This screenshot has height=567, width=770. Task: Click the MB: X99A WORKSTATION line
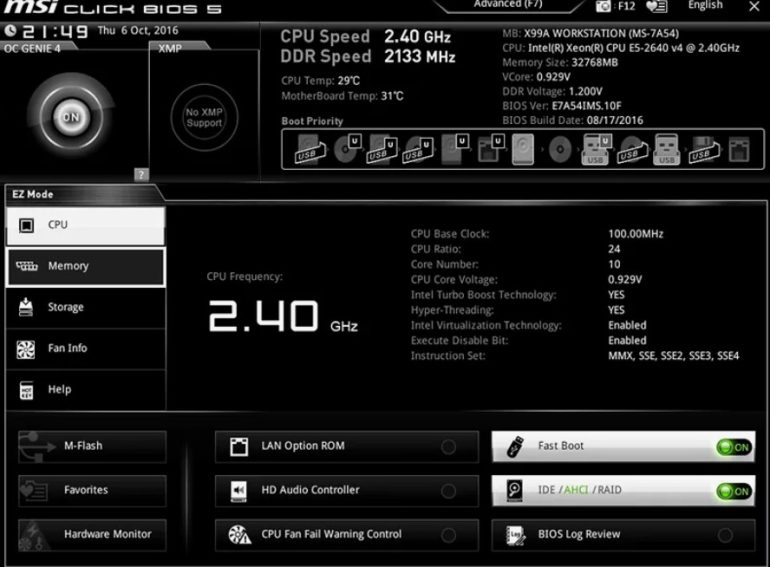pos(590,34)
